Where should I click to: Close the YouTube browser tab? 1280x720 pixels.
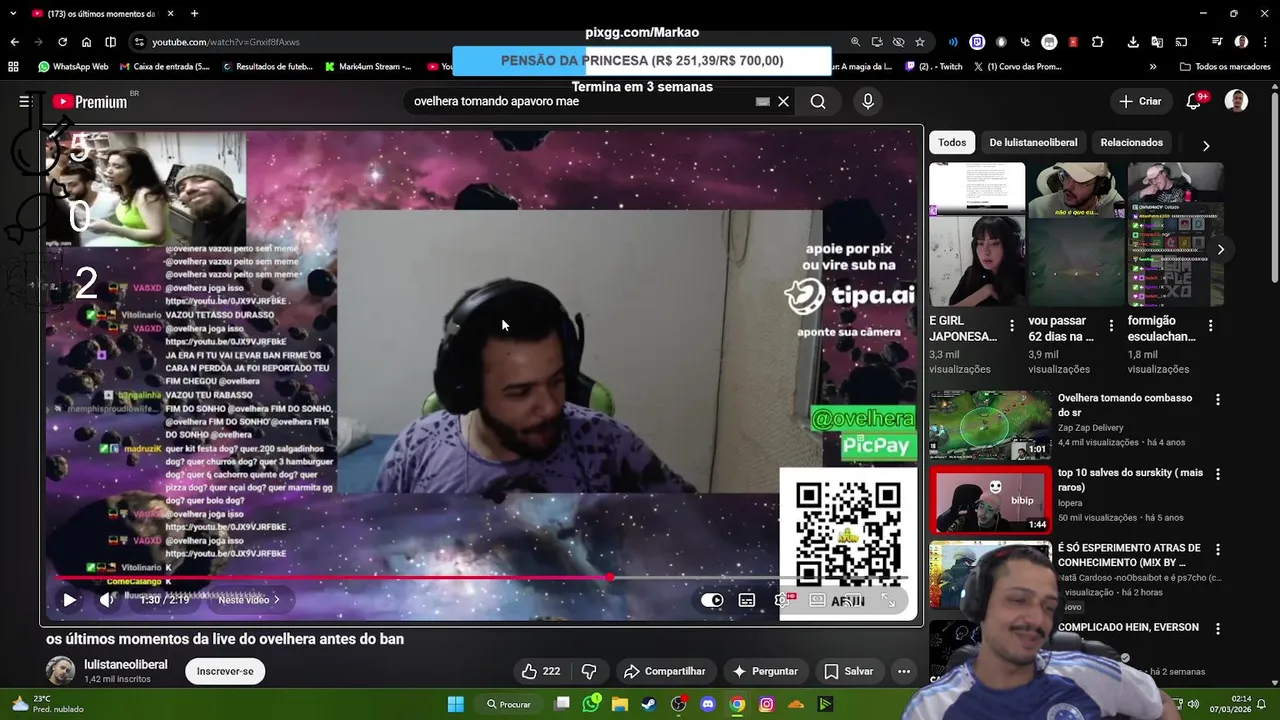pos(170,14)
